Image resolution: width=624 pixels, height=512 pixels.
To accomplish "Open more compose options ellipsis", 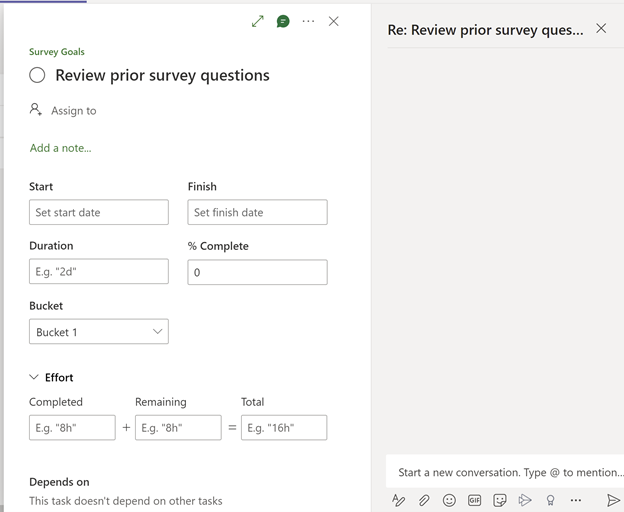I will tap(576, 500).
